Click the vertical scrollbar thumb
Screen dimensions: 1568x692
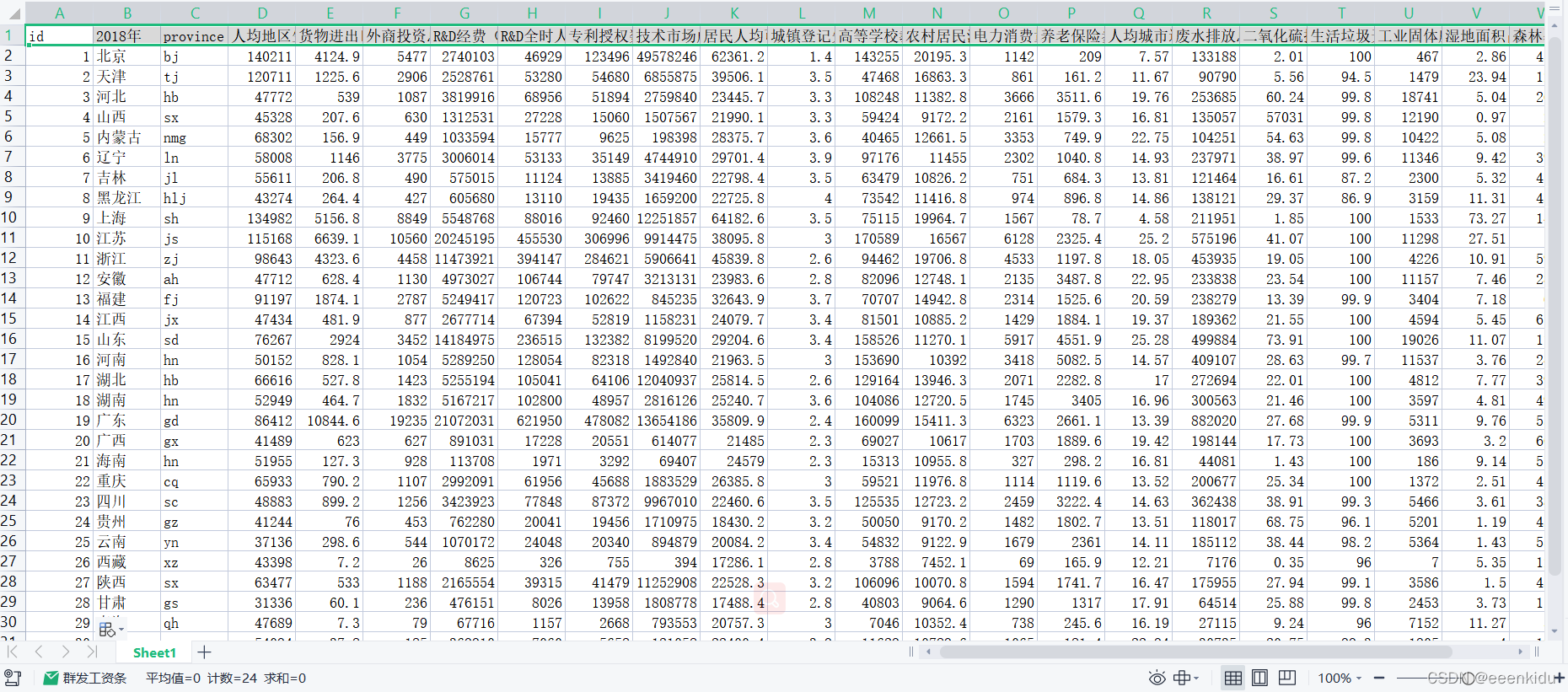tap(1555, 308)
